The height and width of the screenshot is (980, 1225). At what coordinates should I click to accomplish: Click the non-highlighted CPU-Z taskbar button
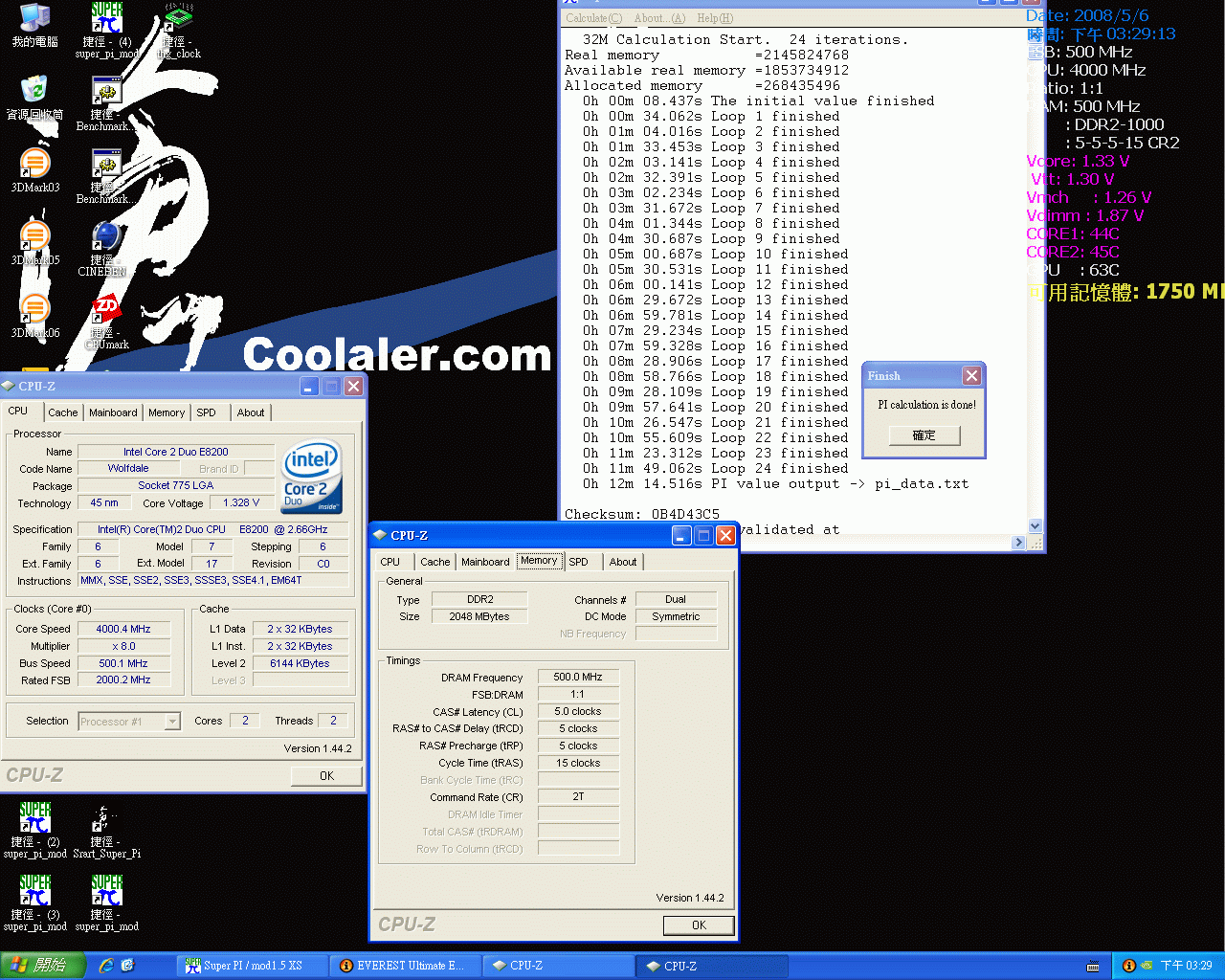click(559, 966)
